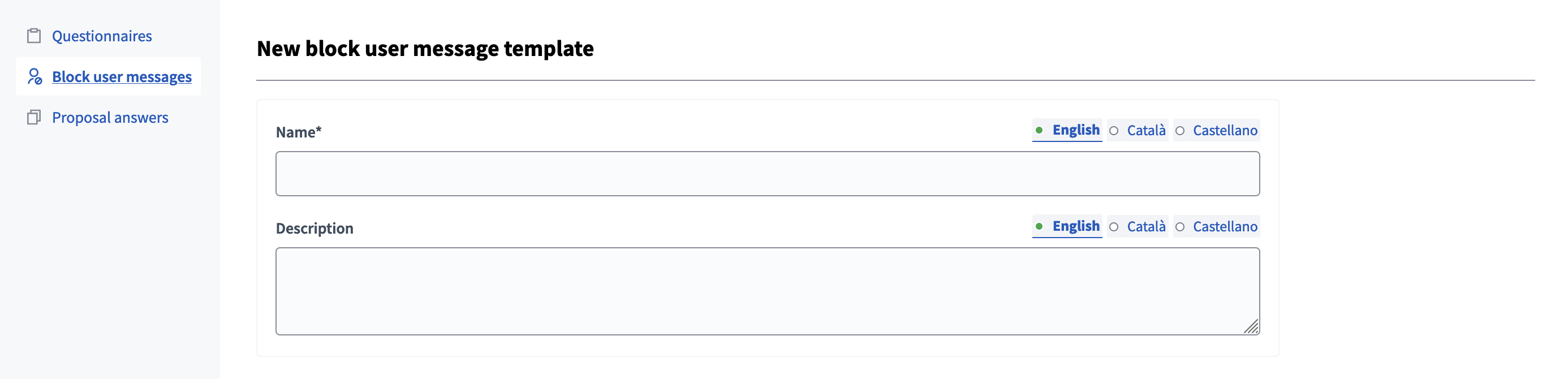Image resolution: width=1568 pixels, height=379 pixels.
Task: Click the Description textarea resize handle
Action: tap(1251, 328)
